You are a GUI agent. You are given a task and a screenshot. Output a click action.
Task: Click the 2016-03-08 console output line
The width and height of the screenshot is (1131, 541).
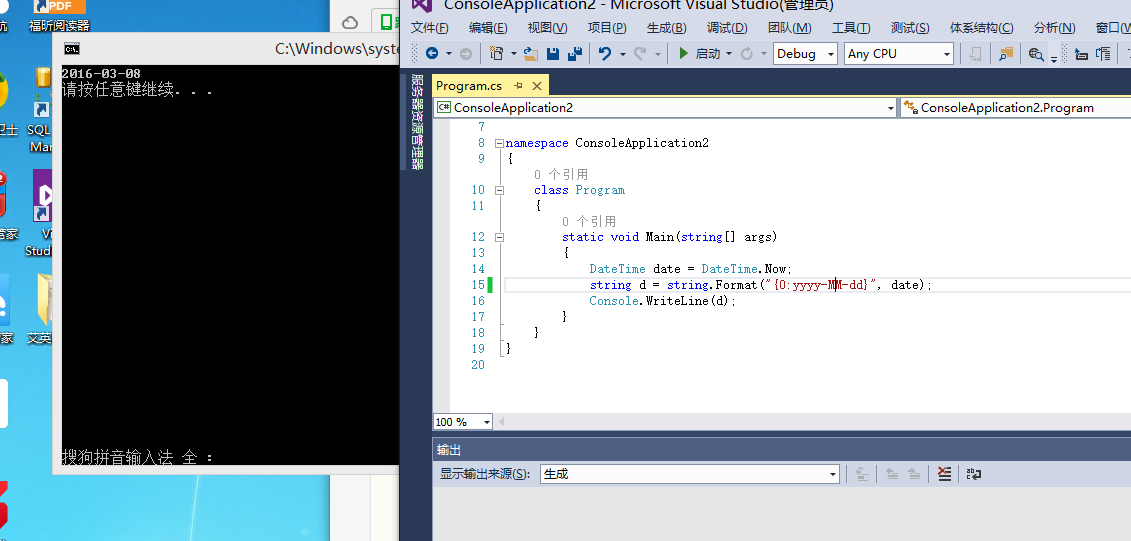pyautogui.click(x=101, y=74)
